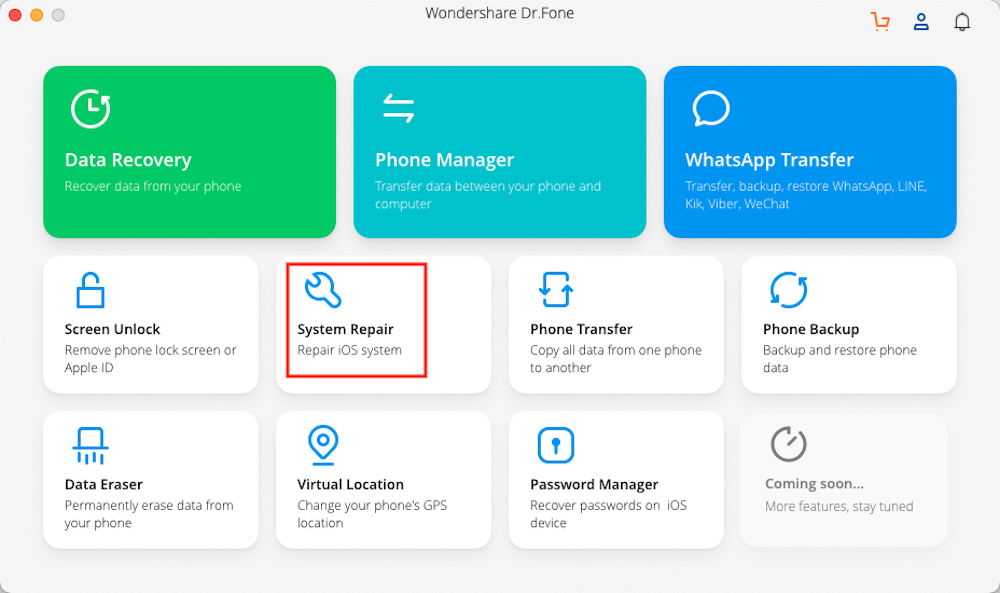The image size is (1000, 593).
Task: Select the Password Manager label
Action: point(594,485)
